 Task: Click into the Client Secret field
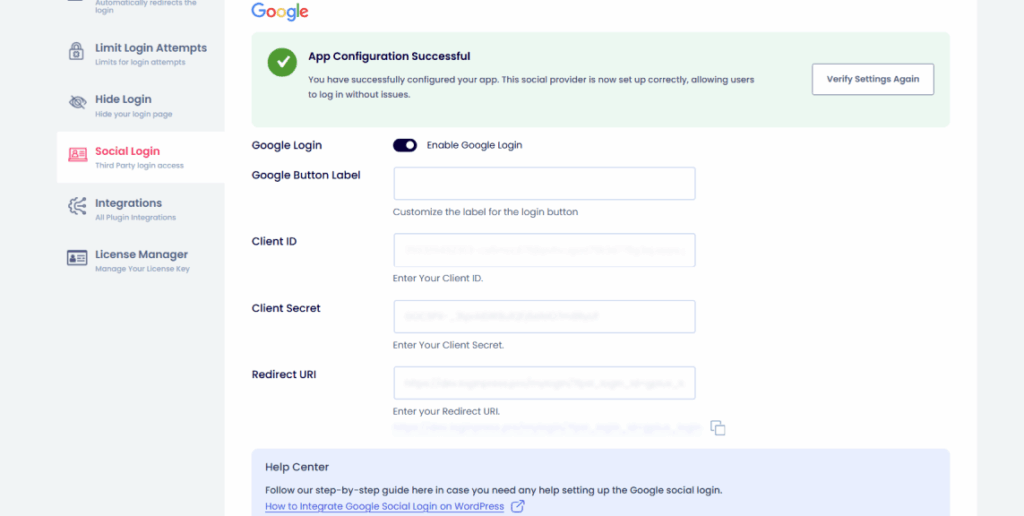[544, 317]
